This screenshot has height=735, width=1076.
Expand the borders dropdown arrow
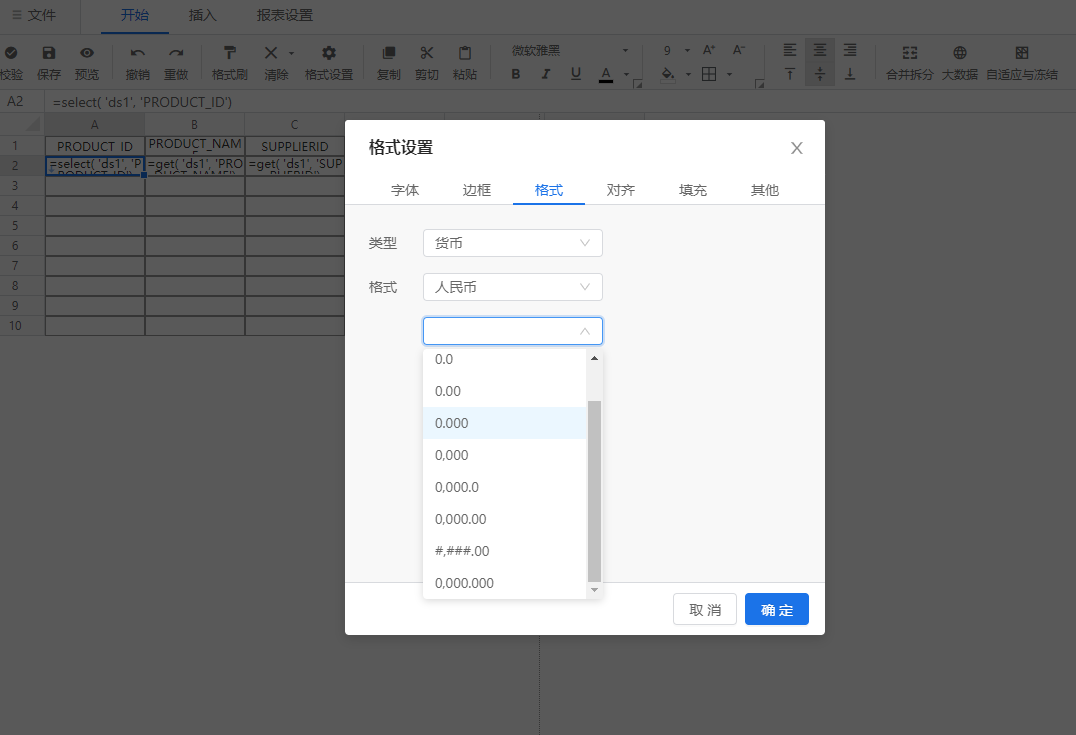pyautogui.click(x=729, y=74)
